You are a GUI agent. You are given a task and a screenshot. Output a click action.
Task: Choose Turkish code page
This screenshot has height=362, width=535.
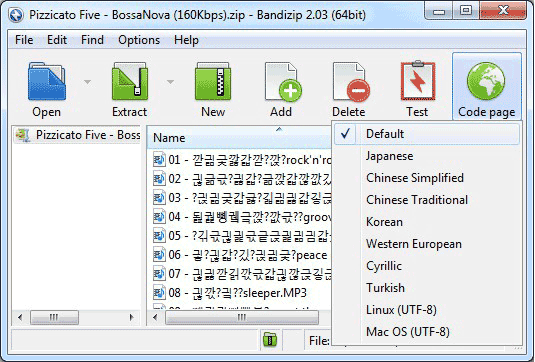pyautogui.click(x=426, y=288)
